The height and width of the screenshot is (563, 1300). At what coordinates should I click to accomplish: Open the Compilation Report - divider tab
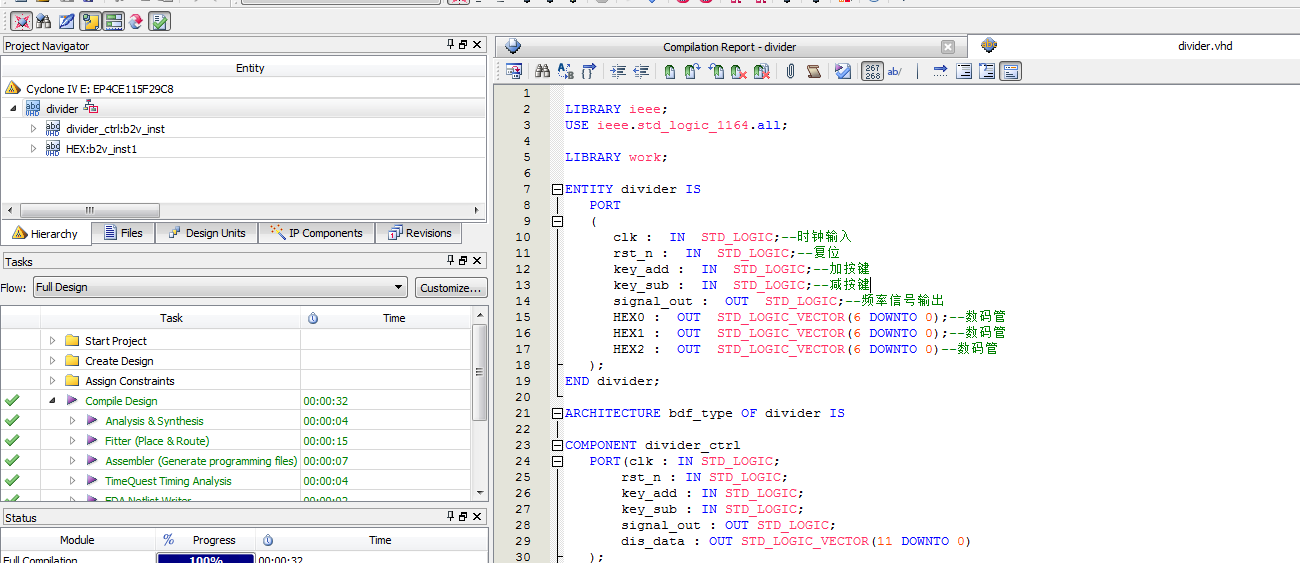729,47
